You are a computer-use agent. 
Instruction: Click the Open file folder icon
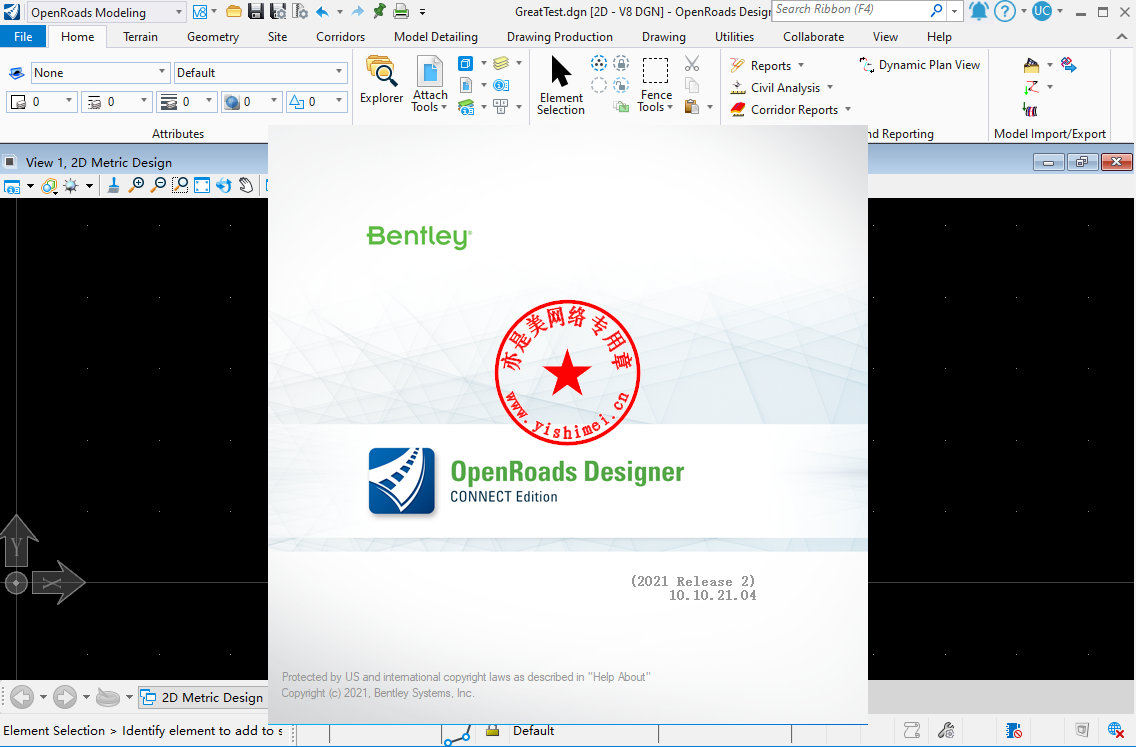coord(233,12)
